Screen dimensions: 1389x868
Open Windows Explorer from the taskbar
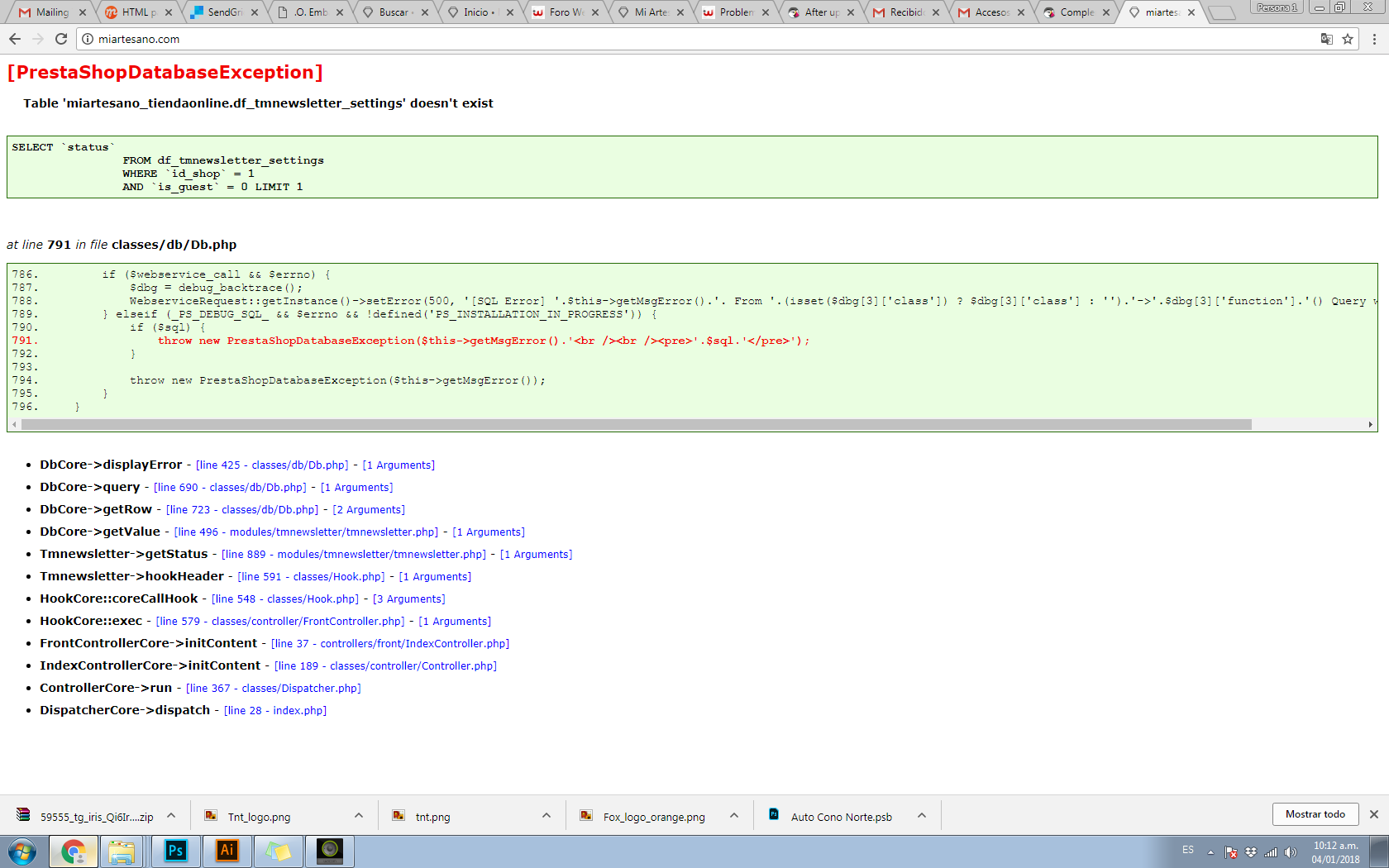(122, 851)
